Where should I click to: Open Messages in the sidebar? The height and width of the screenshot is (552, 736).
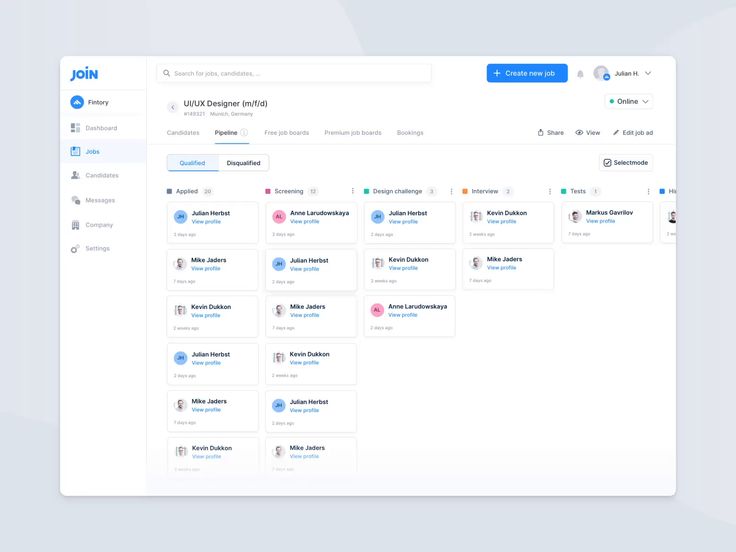93,200
